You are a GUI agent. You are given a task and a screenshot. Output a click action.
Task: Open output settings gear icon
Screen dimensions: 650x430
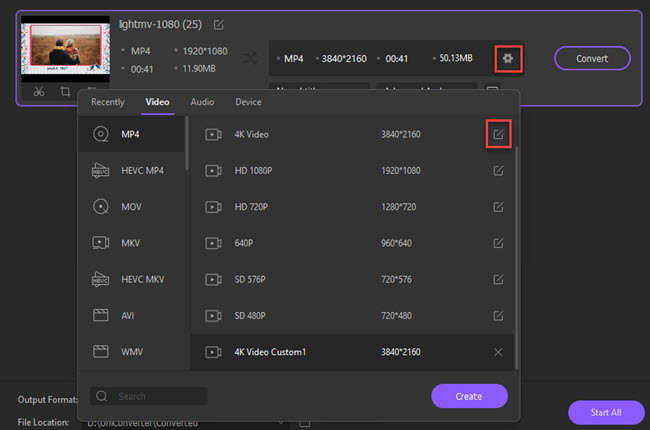[x=508, y=58]
